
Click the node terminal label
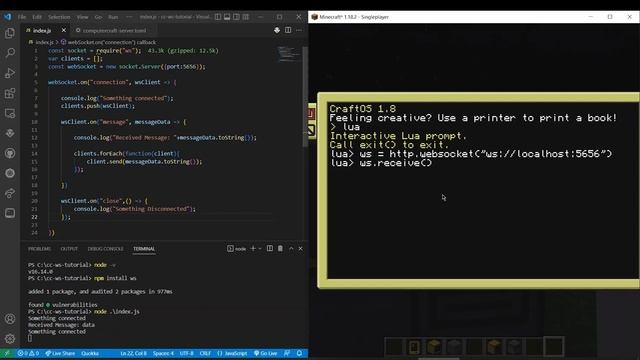tap(237, 249)
